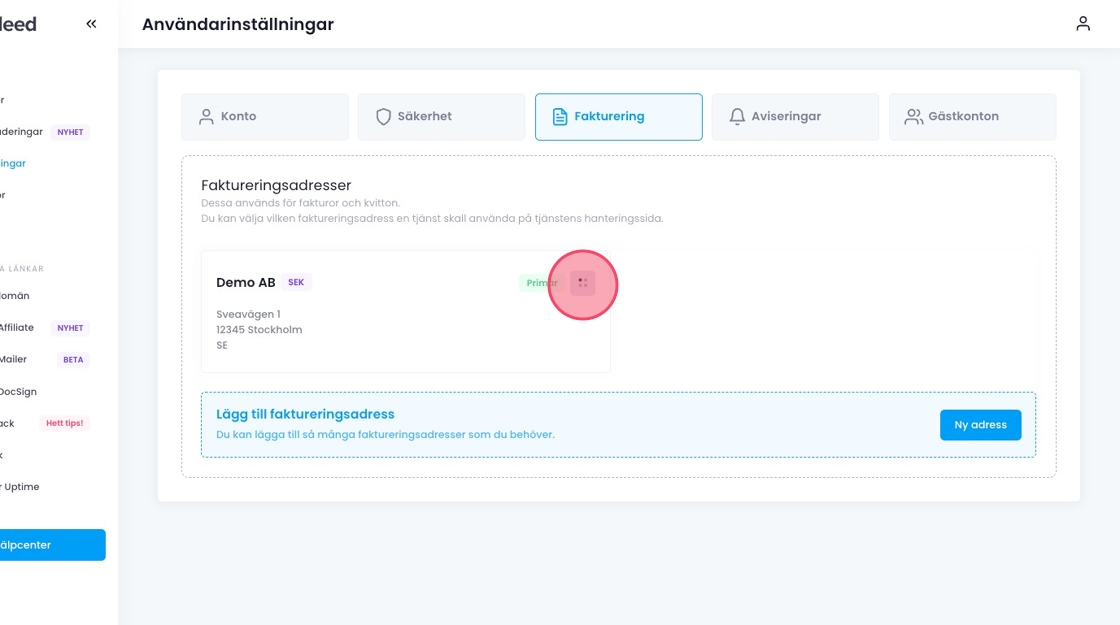This screenshot has width=1120, height=625.
Task: Click the SEK currency badge
Action: click(296, 283)
